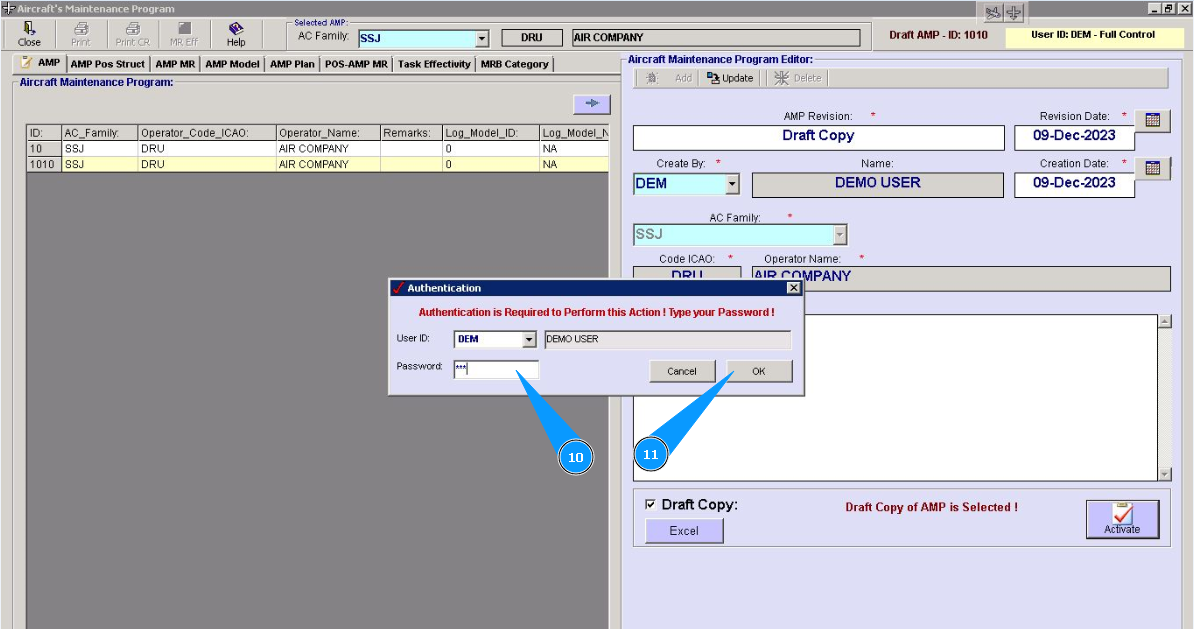The width and height of the screenshot is (1194, 629).
Task: Click the AIR COMPANY field in Selected AMP
Action: [716, 37]
